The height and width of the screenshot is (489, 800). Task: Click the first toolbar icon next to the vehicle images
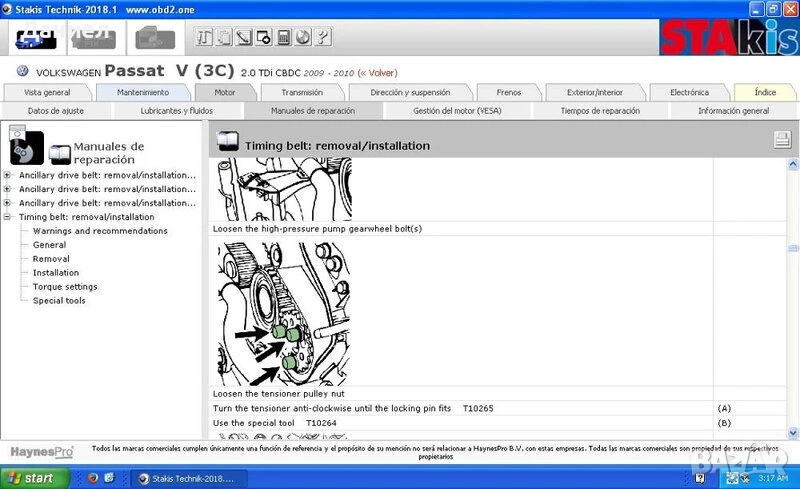pos(203,39)
